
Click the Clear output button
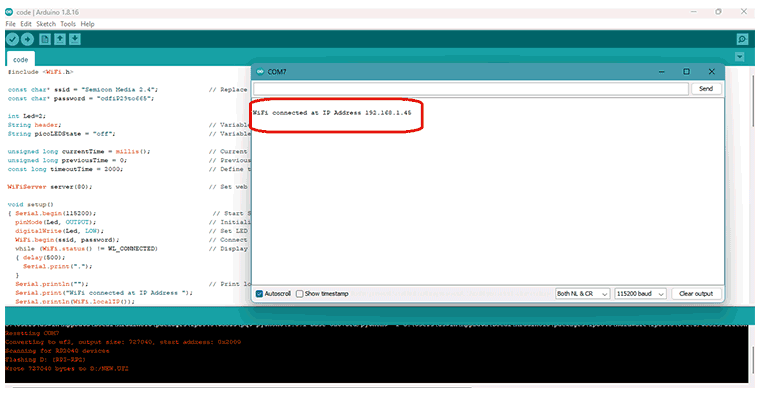696,293
